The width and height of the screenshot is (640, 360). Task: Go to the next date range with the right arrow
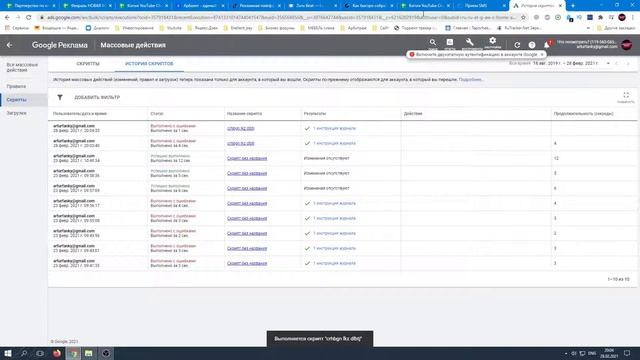point(628,64)
